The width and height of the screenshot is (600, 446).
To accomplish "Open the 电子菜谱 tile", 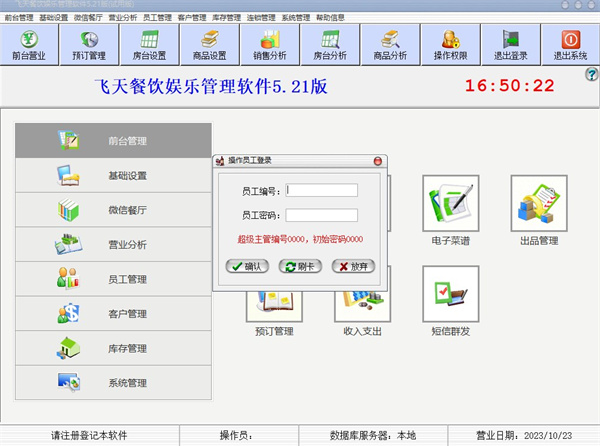I will (x=451, y=203).
